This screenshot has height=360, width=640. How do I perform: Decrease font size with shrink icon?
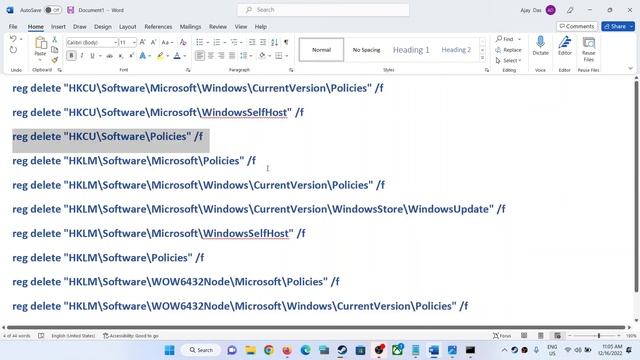click(153, 42)
